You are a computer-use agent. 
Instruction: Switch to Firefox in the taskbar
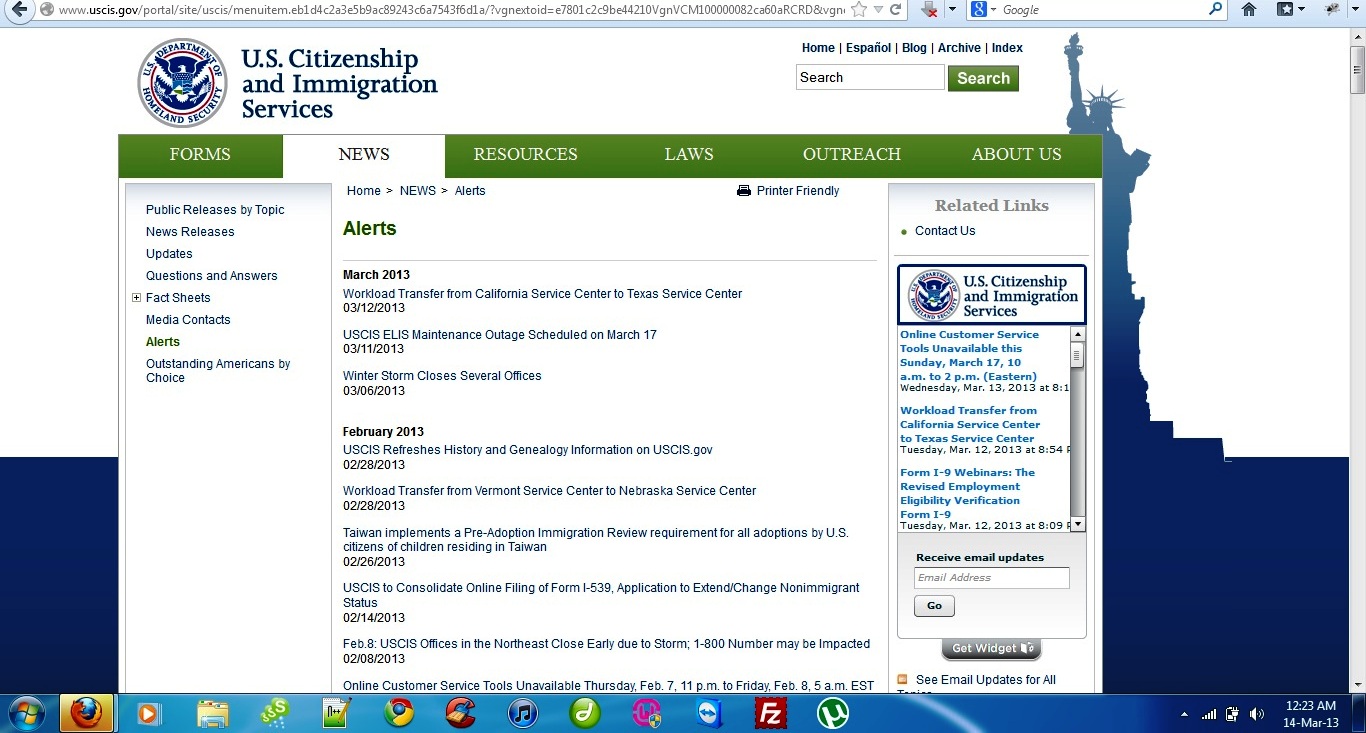(87, 713)
